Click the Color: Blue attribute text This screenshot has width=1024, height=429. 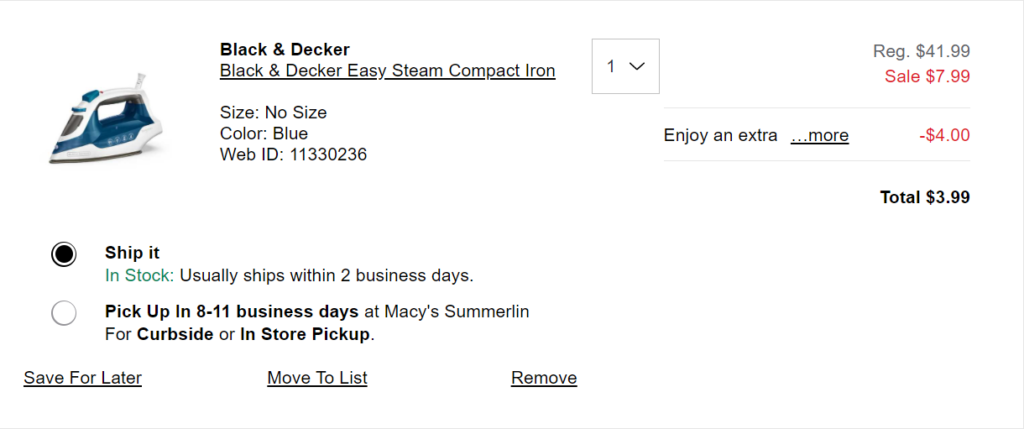pyautogui.click(x=264, y=133)
